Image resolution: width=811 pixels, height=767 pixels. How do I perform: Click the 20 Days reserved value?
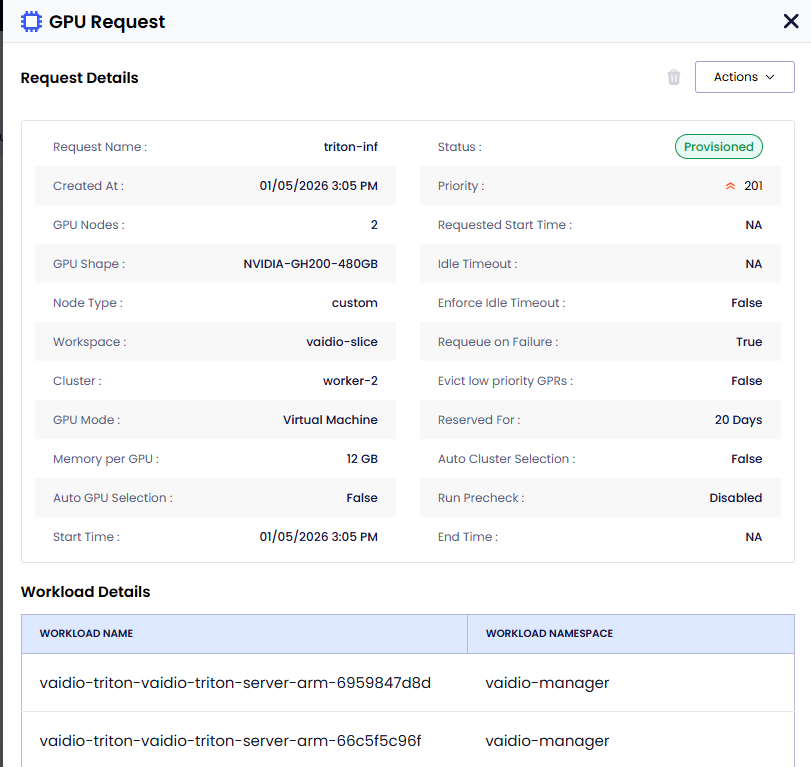point(738,420)
